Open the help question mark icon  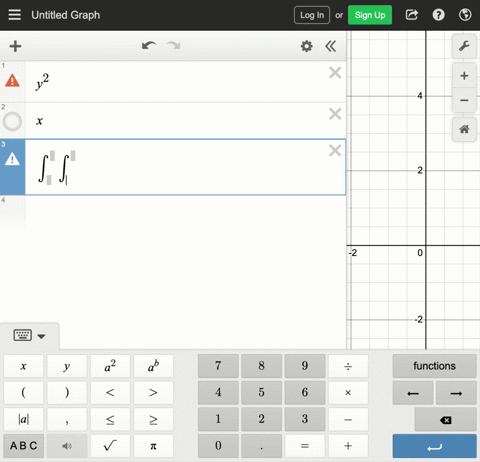pos(438,15)
